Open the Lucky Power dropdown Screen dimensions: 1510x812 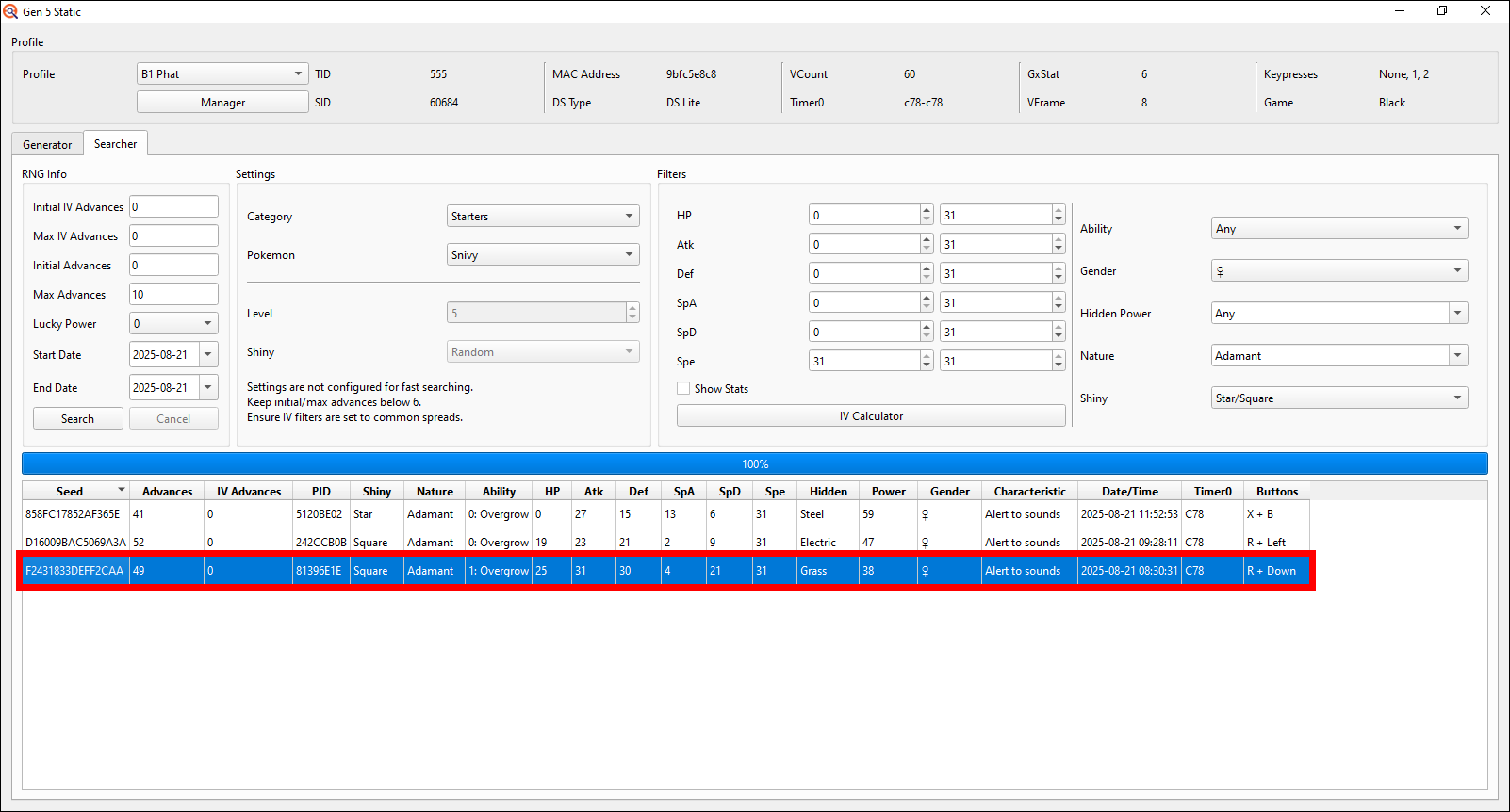tap(173, 323)
